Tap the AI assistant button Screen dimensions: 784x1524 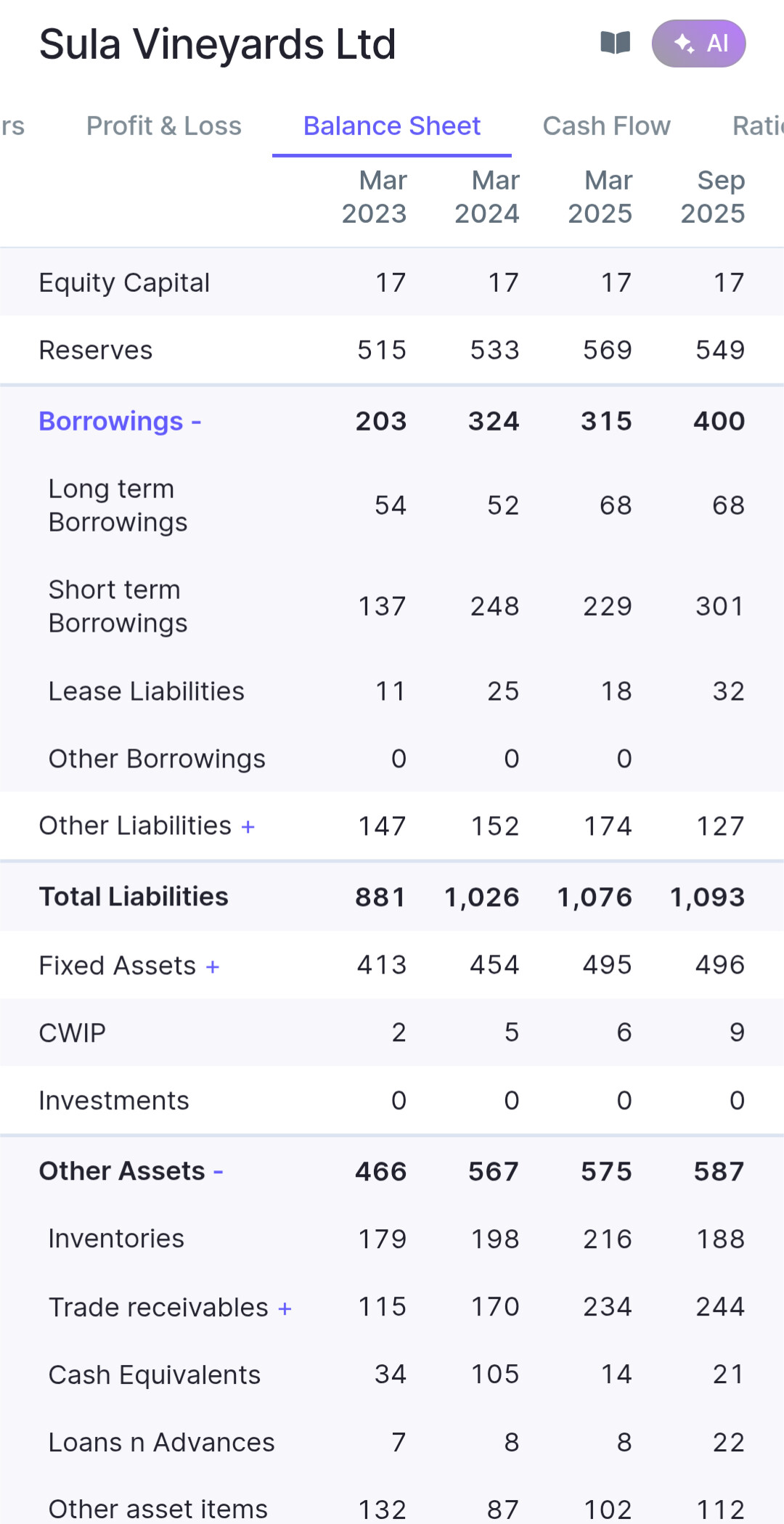coord(698,44)
